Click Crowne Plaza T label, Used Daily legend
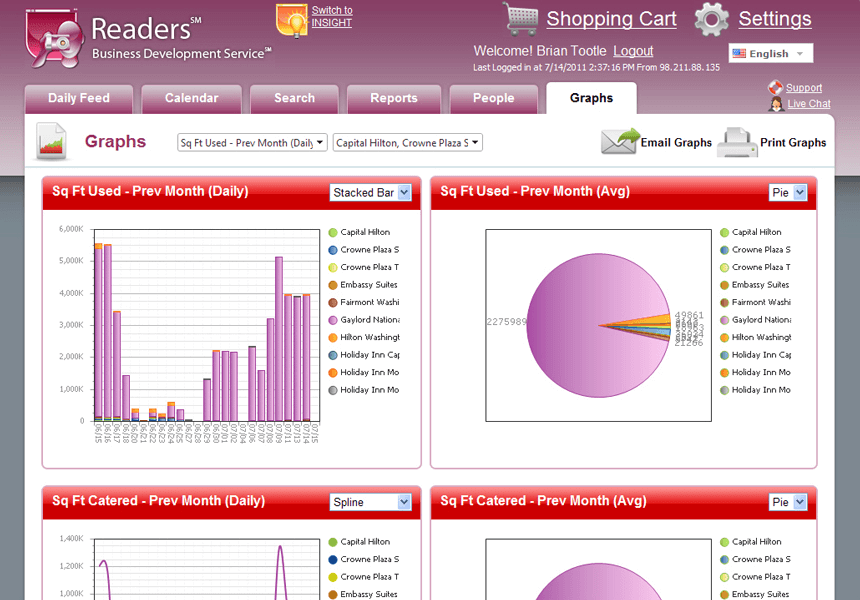 click(370, 267)
